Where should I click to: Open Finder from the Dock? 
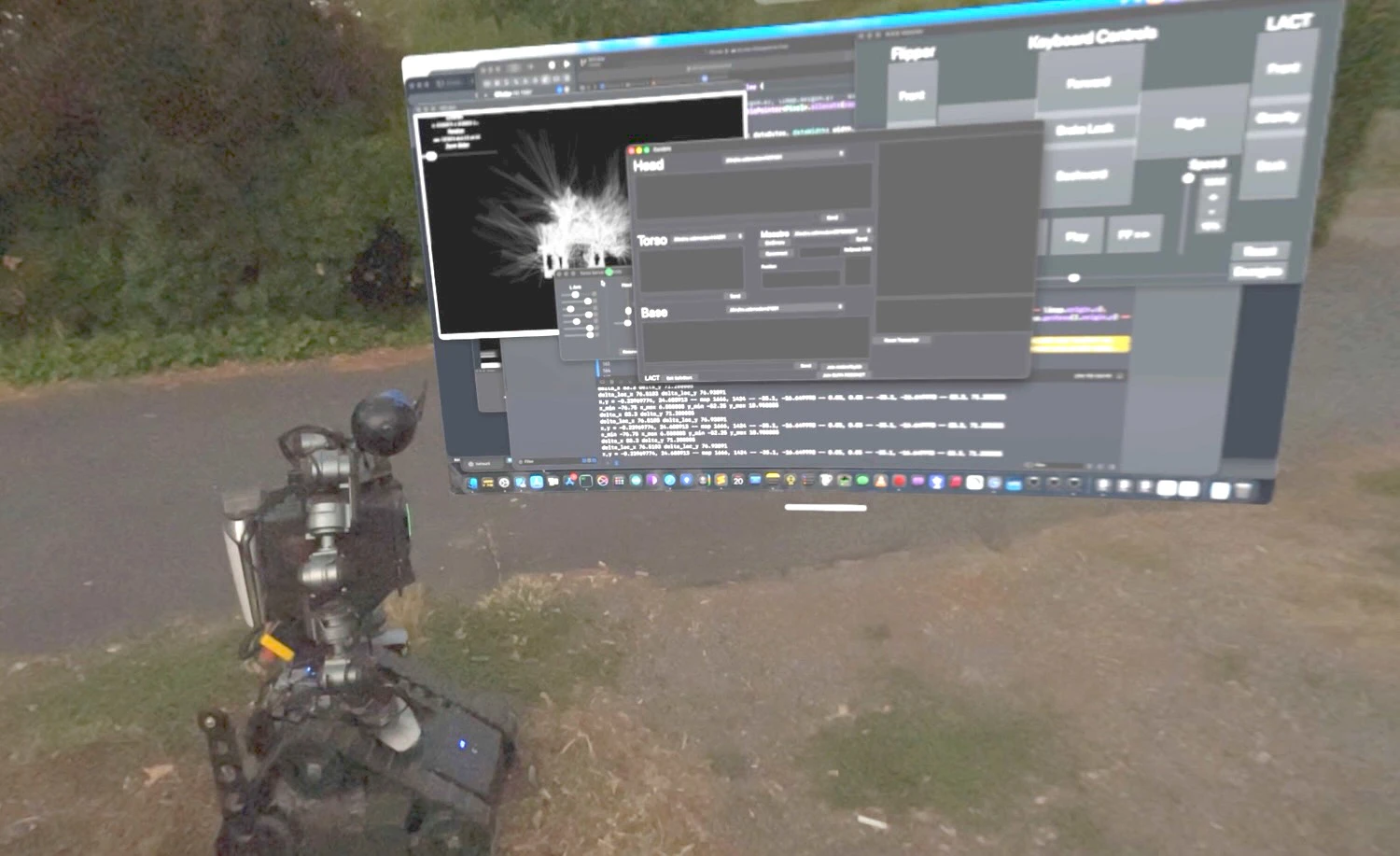click(471, 483)
